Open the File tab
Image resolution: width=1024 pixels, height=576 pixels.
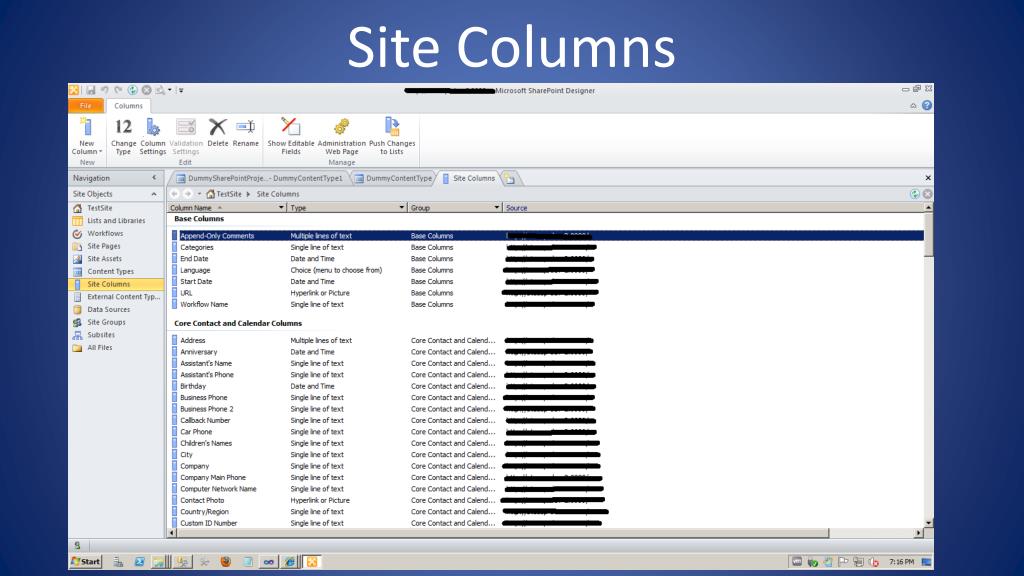click(86, 106)
